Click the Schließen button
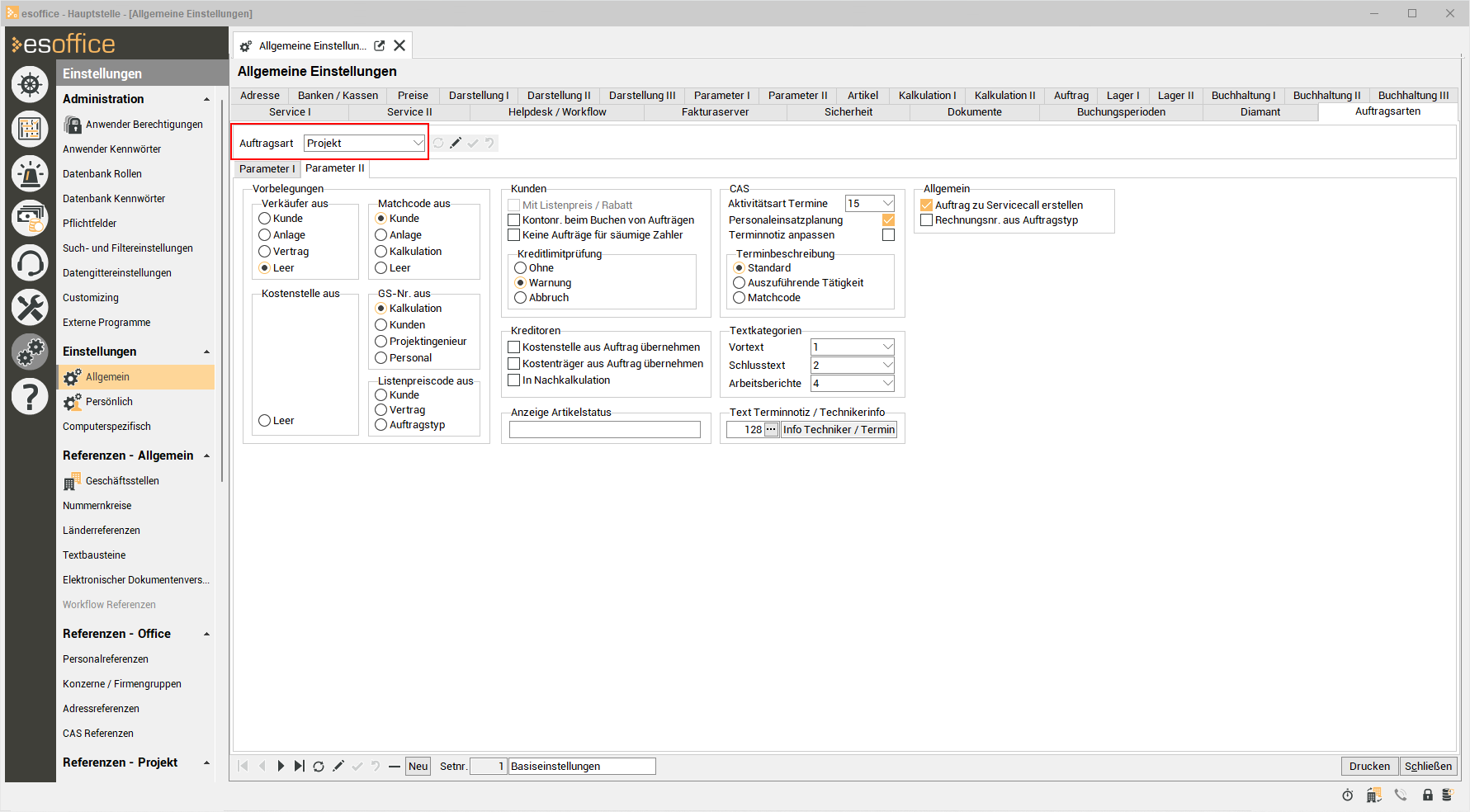 point(1428,767)
